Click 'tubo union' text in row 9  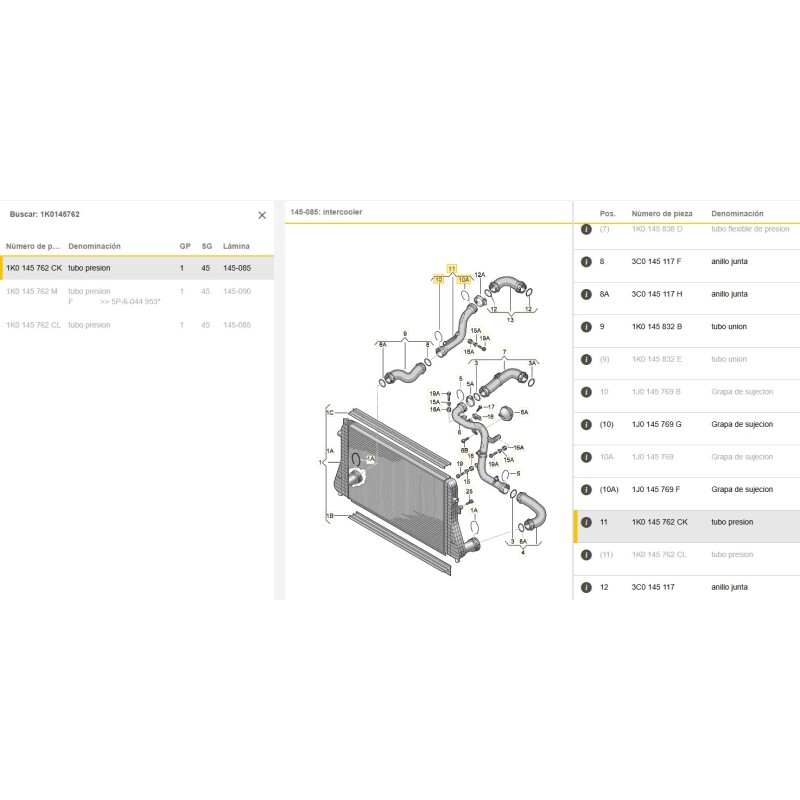729,327
